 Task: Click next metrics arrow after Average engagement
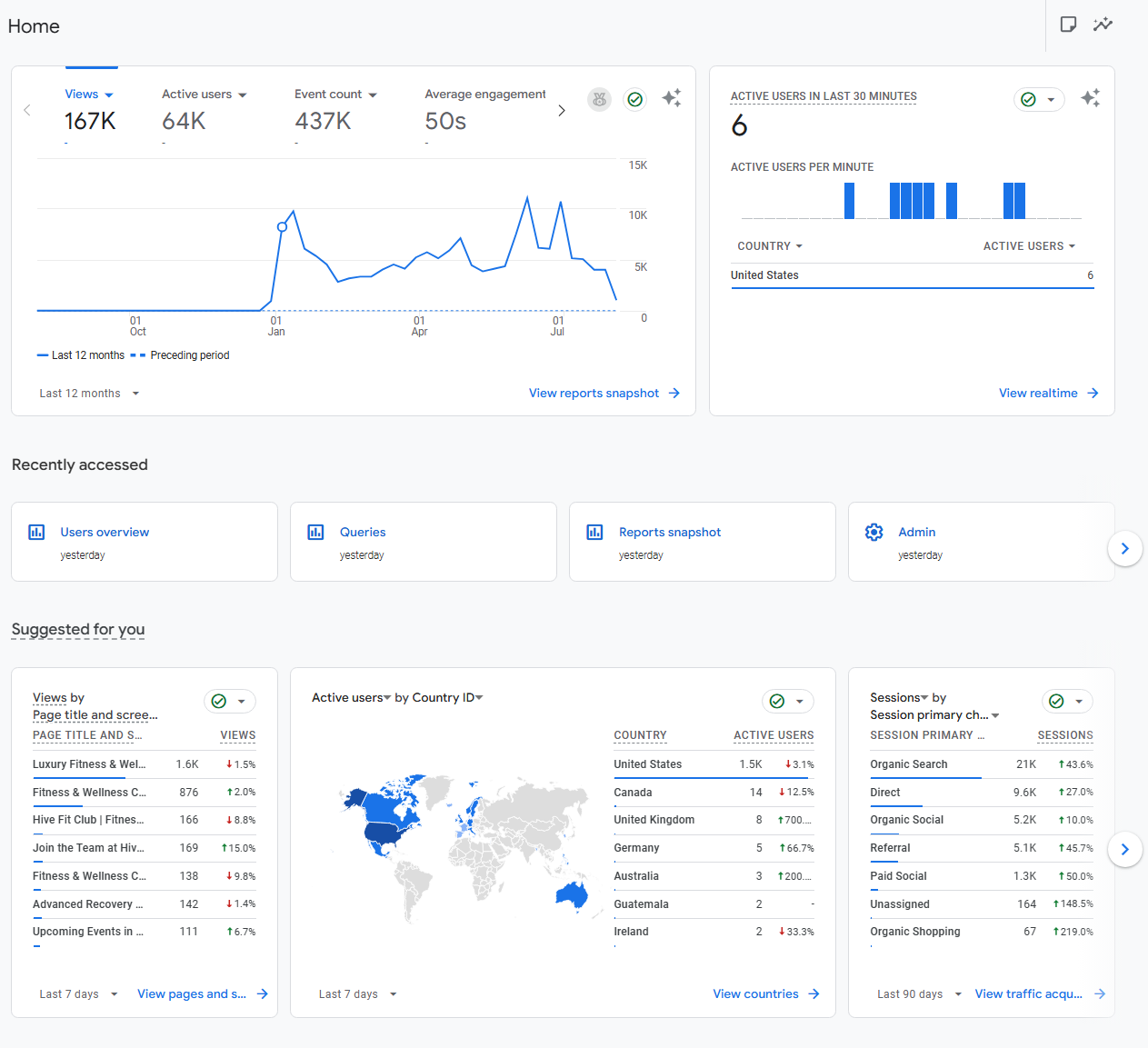(562, 110)
